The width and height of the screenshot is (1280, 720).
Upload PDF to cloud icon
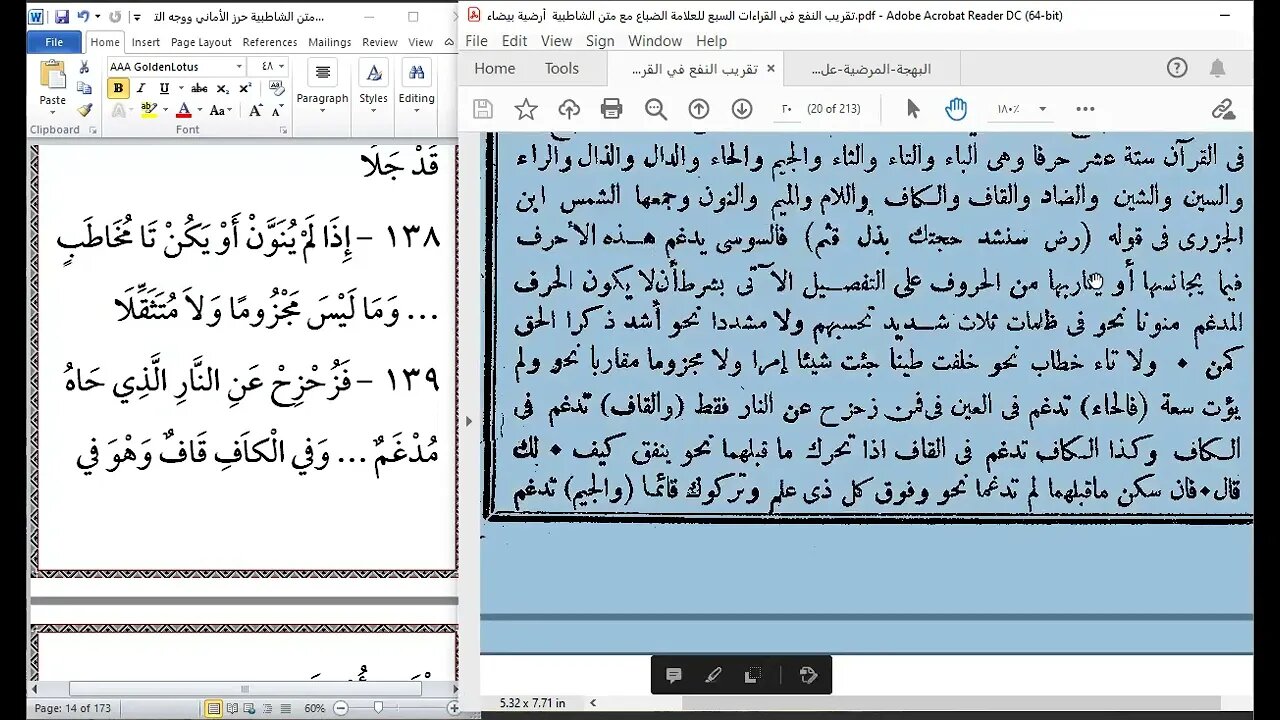(569, 109)
